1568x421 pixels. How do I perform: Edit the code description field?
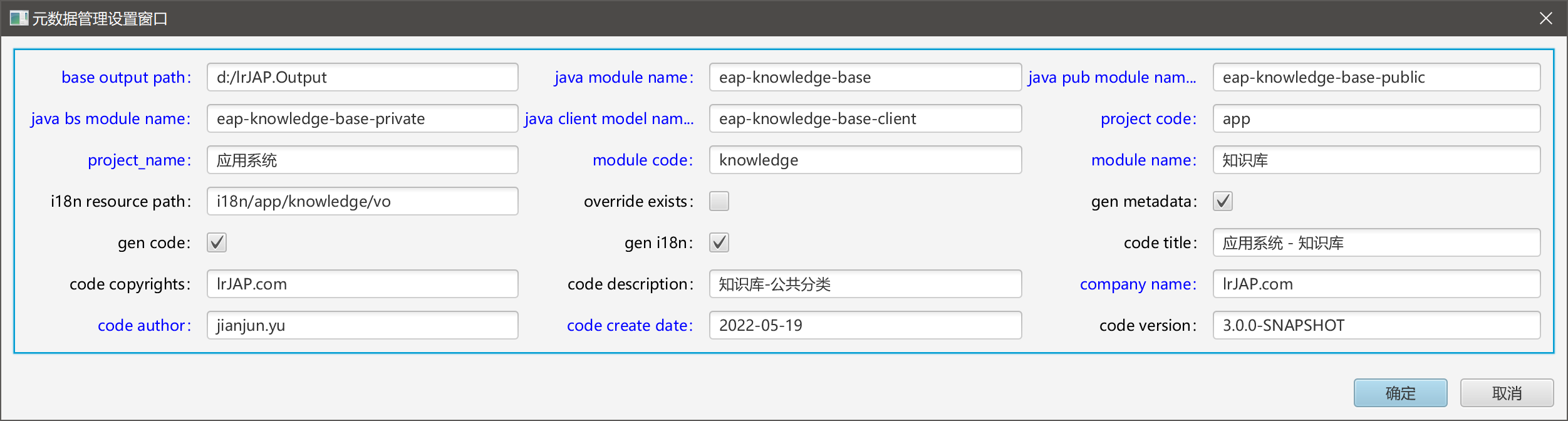[x=866, y=284]
